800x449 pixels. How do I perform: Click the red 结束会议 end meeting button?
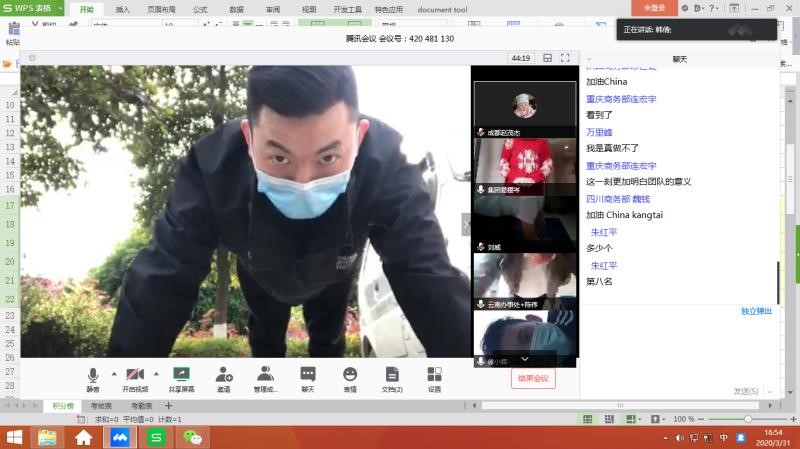tap(532, 379)
